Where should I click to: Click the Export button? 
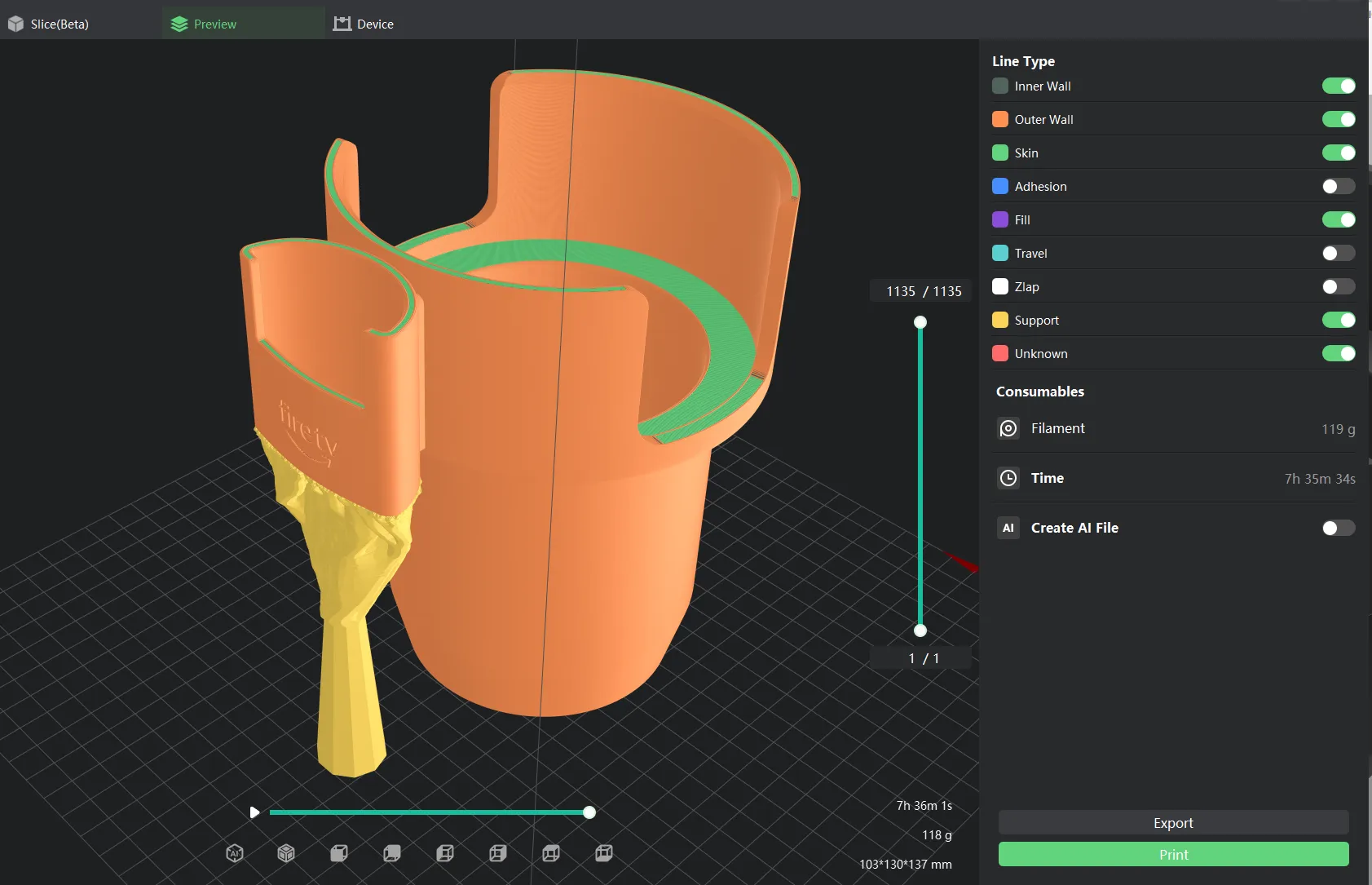pyautogui.click(x=1173, y=823)
